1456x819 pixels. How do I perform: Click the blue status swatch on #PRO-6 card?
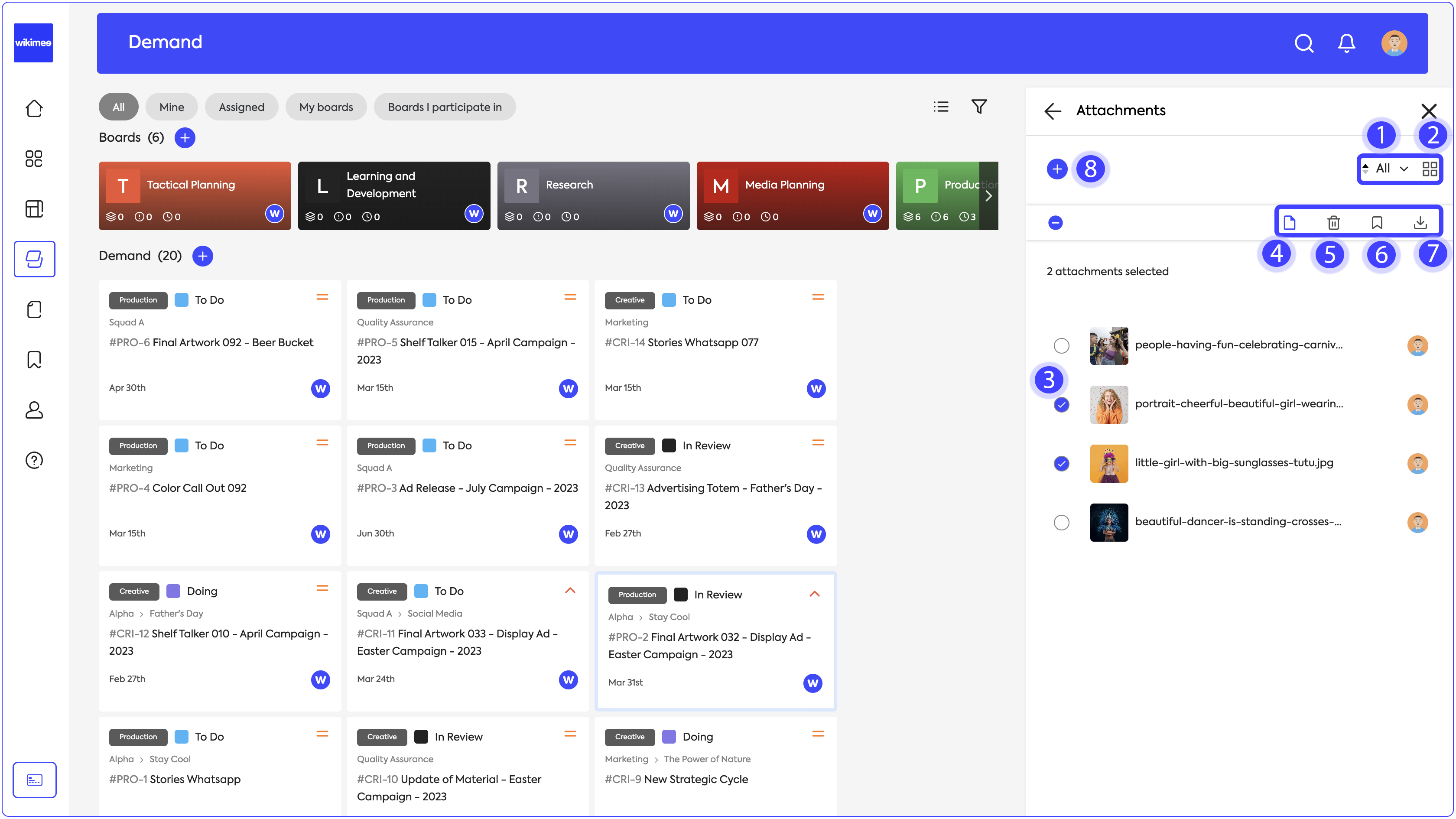click(x=182, y=299)
